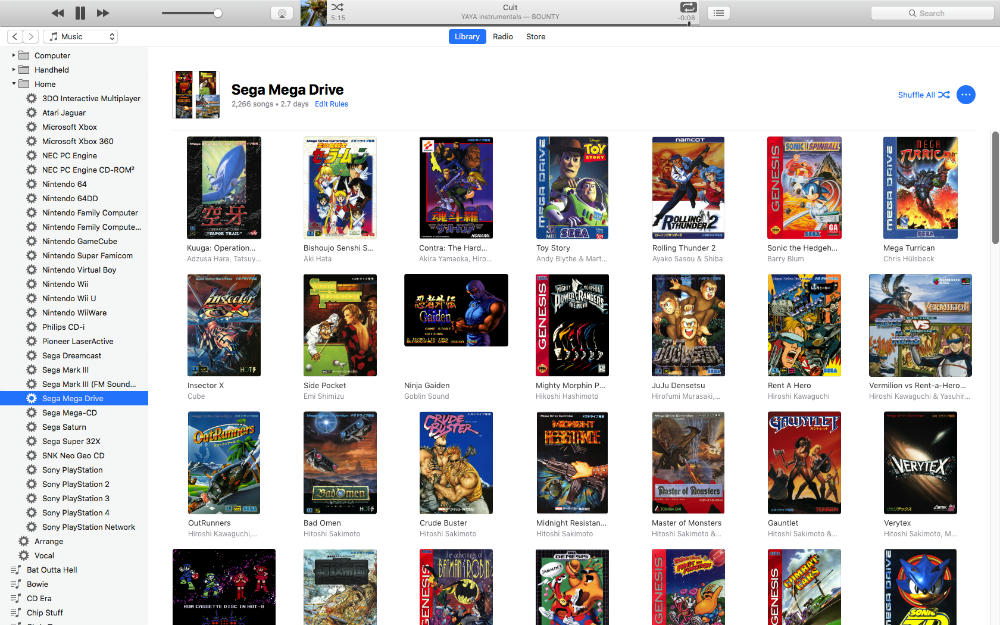Toggle repeat in the now playing display
1000x625 pixels.
(x=688, y=7)
